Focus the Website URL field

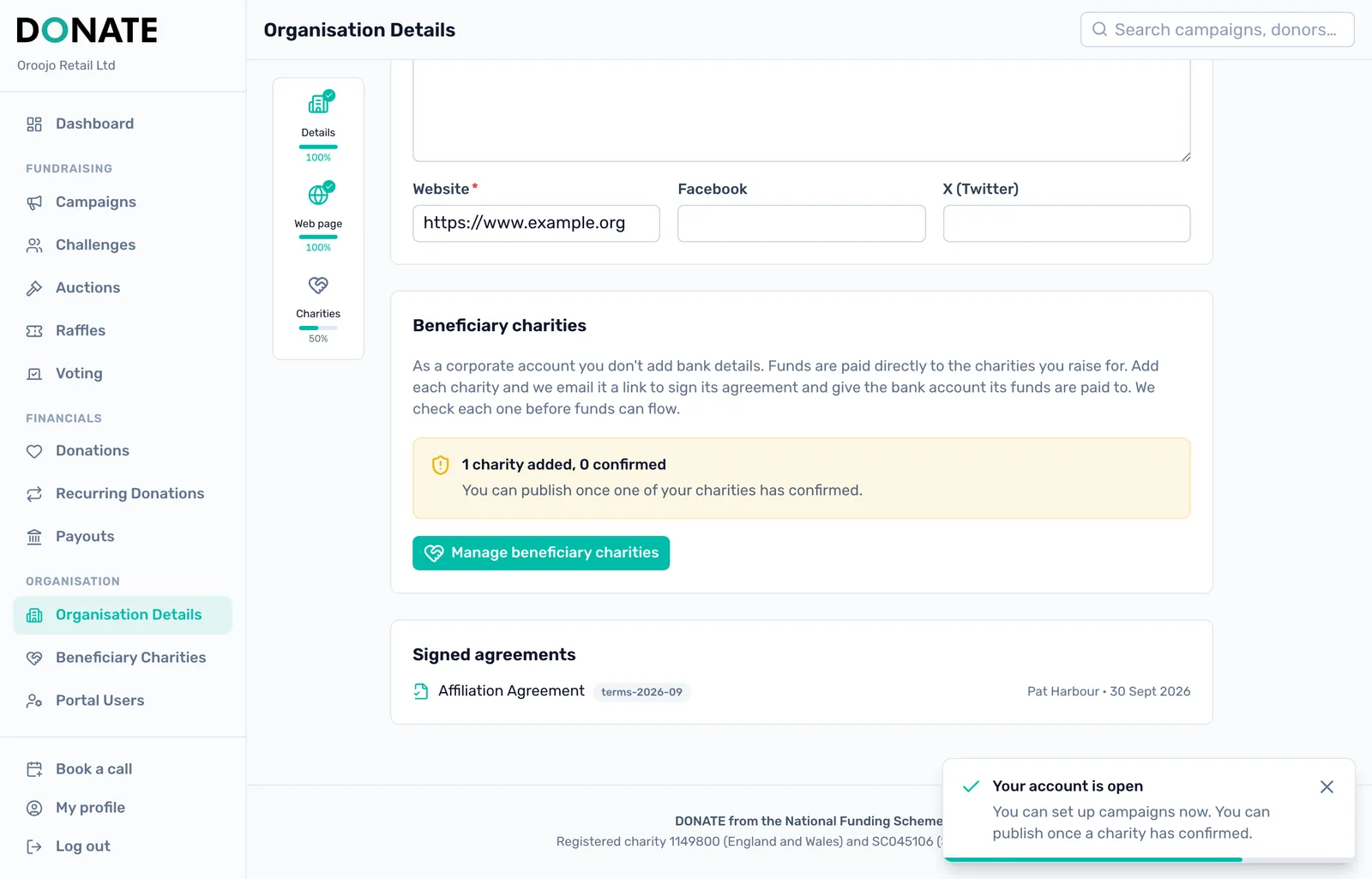click(536, 223)
